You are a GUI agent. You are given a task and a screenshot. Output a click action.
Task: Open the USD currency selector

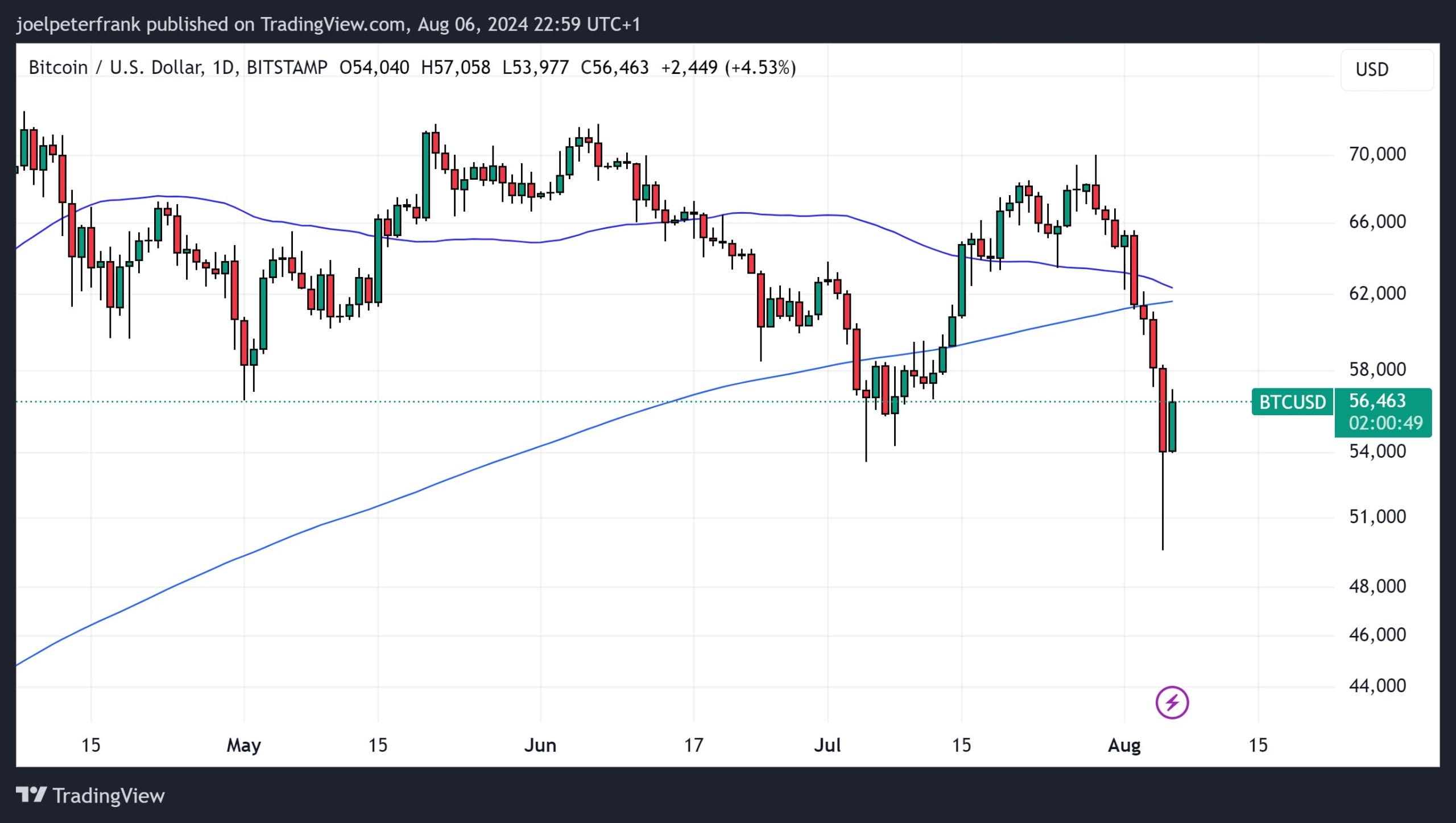point(1387,70)
